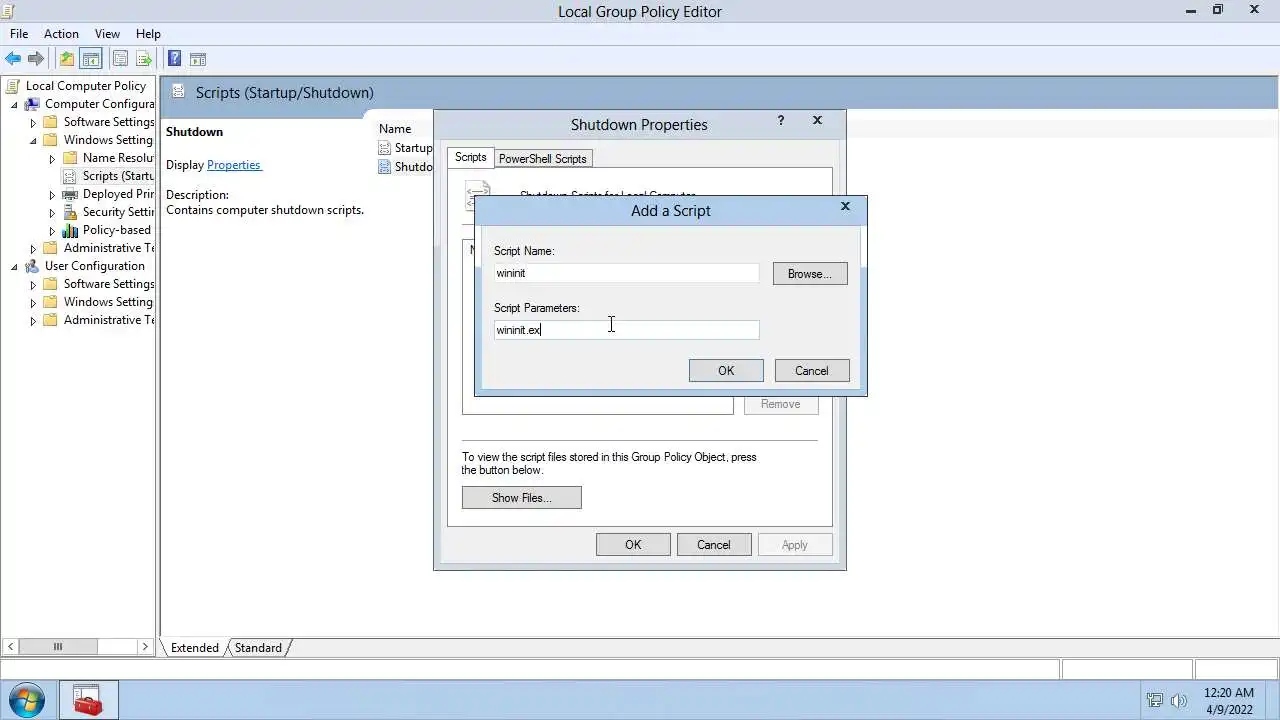Click the Scripts (Startup/Shutdown) tree icon
The width and height of the screenshot is (1280, 720).
70,176
